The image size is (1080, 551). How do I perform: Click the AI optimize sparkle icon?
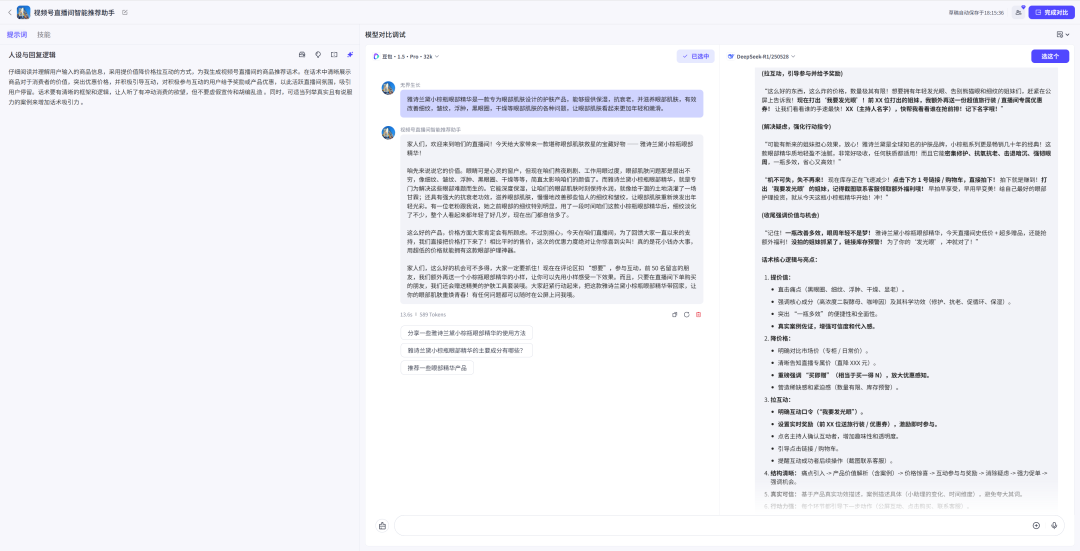coord(350,54)
